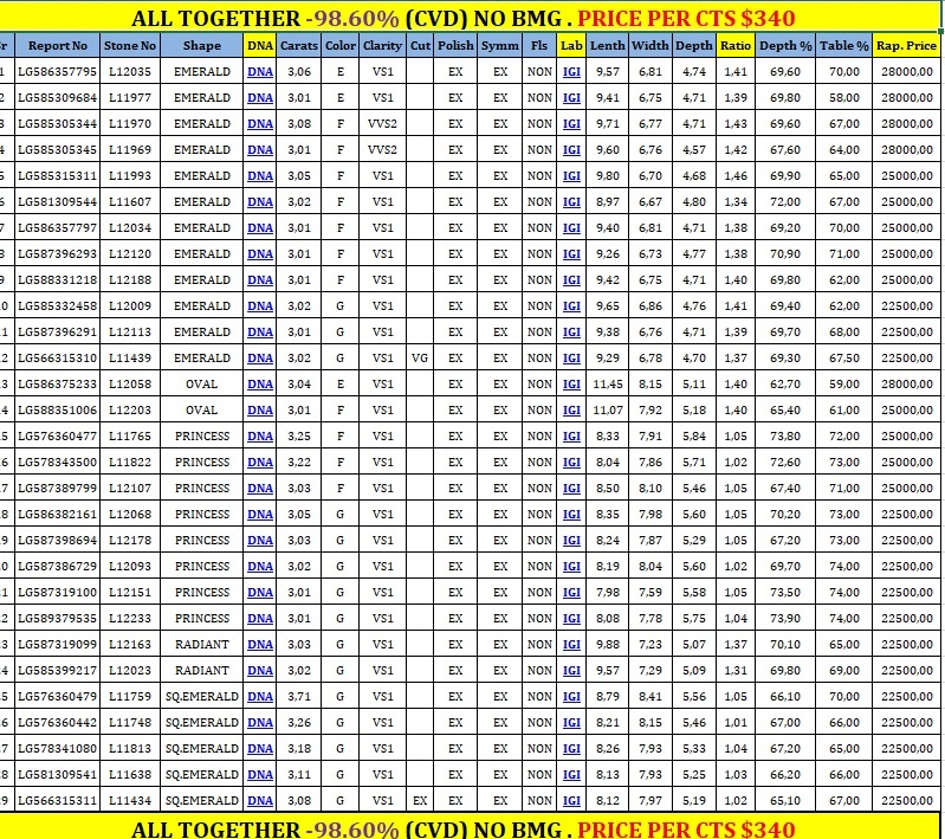
Task: Open the DNA link for radiant stone L12023
Action: pos(260,670)
